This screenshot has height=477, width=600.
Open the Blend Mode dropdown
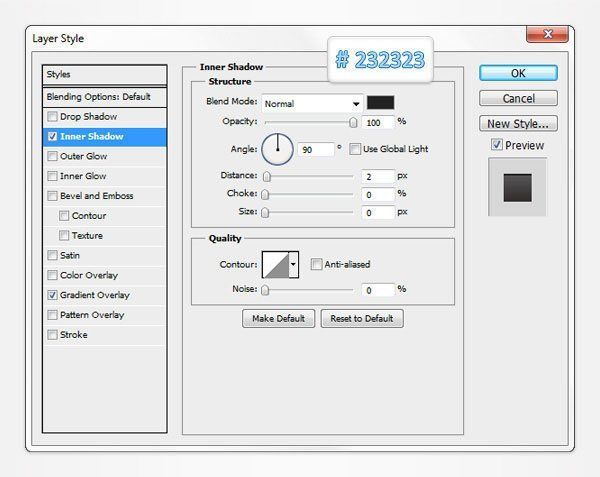click(x=312, y=103)
